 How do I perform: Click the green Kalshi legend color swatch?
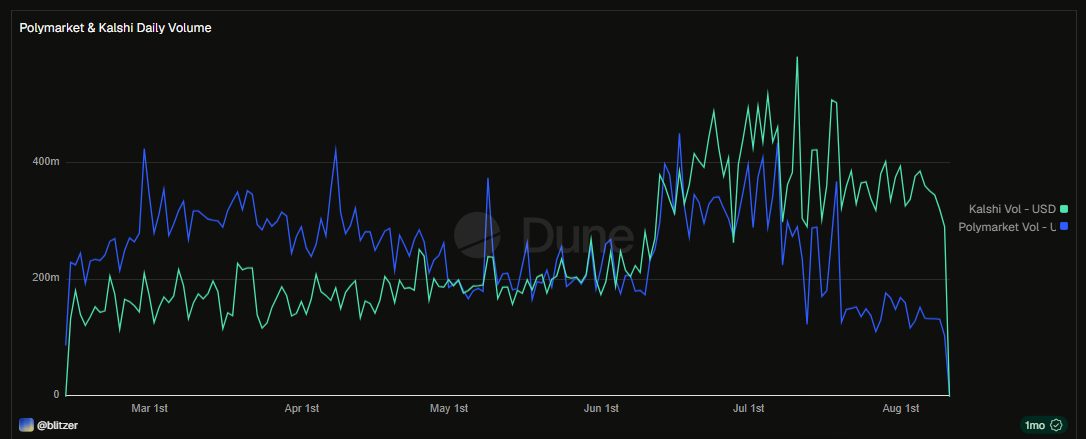tap(1064, 208)
